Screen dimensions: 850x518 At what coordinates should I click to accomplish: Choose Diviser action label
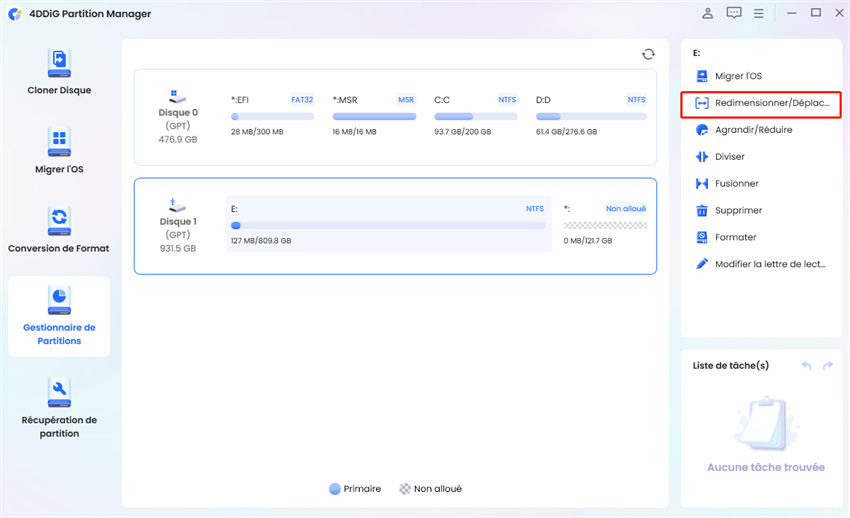point(730,157)
